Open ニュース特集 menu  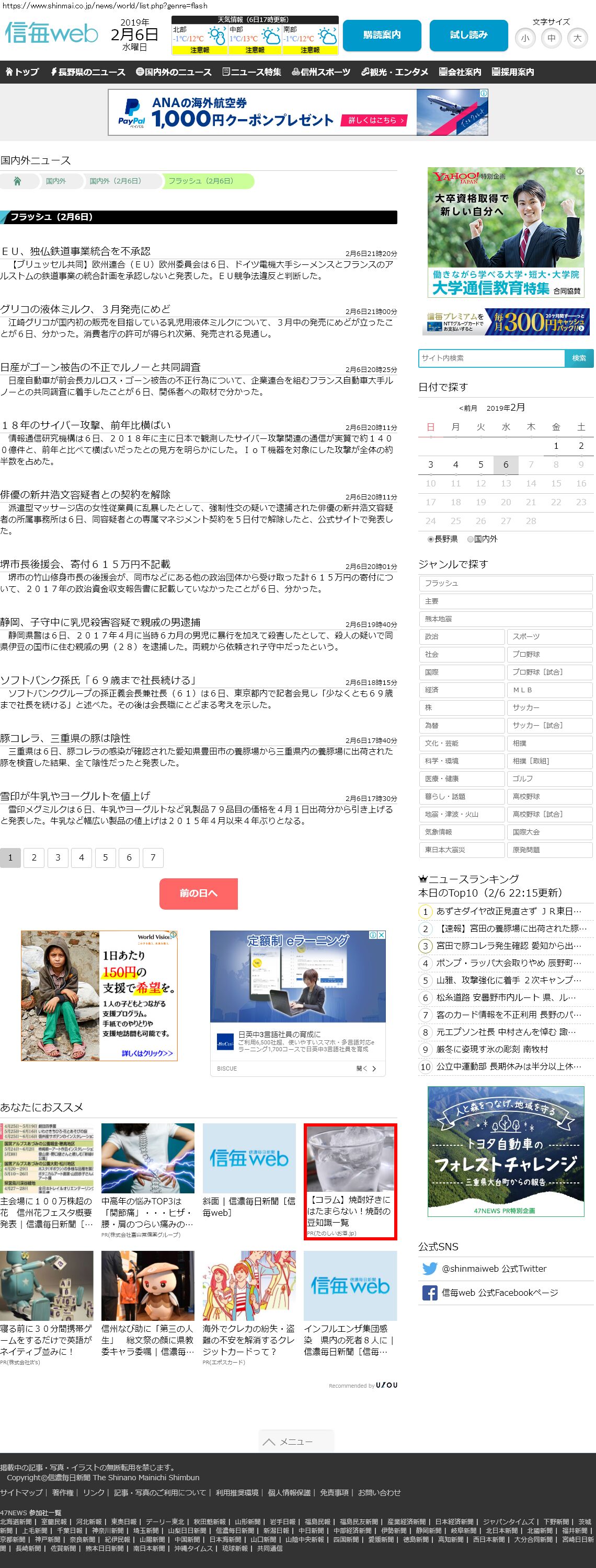[251, 72]
